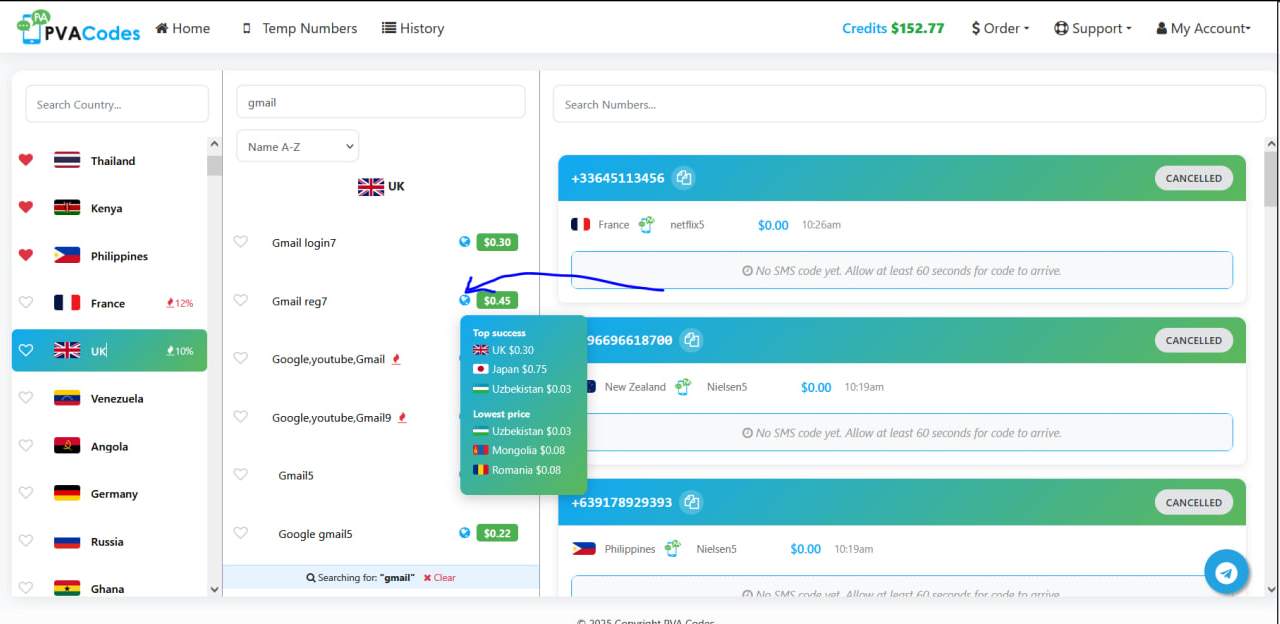This screenshot has width=1280, height=624.
Task: Click the globe icon beside Gmail reg7
Action: pyautogui.click(x=464, y=299)
